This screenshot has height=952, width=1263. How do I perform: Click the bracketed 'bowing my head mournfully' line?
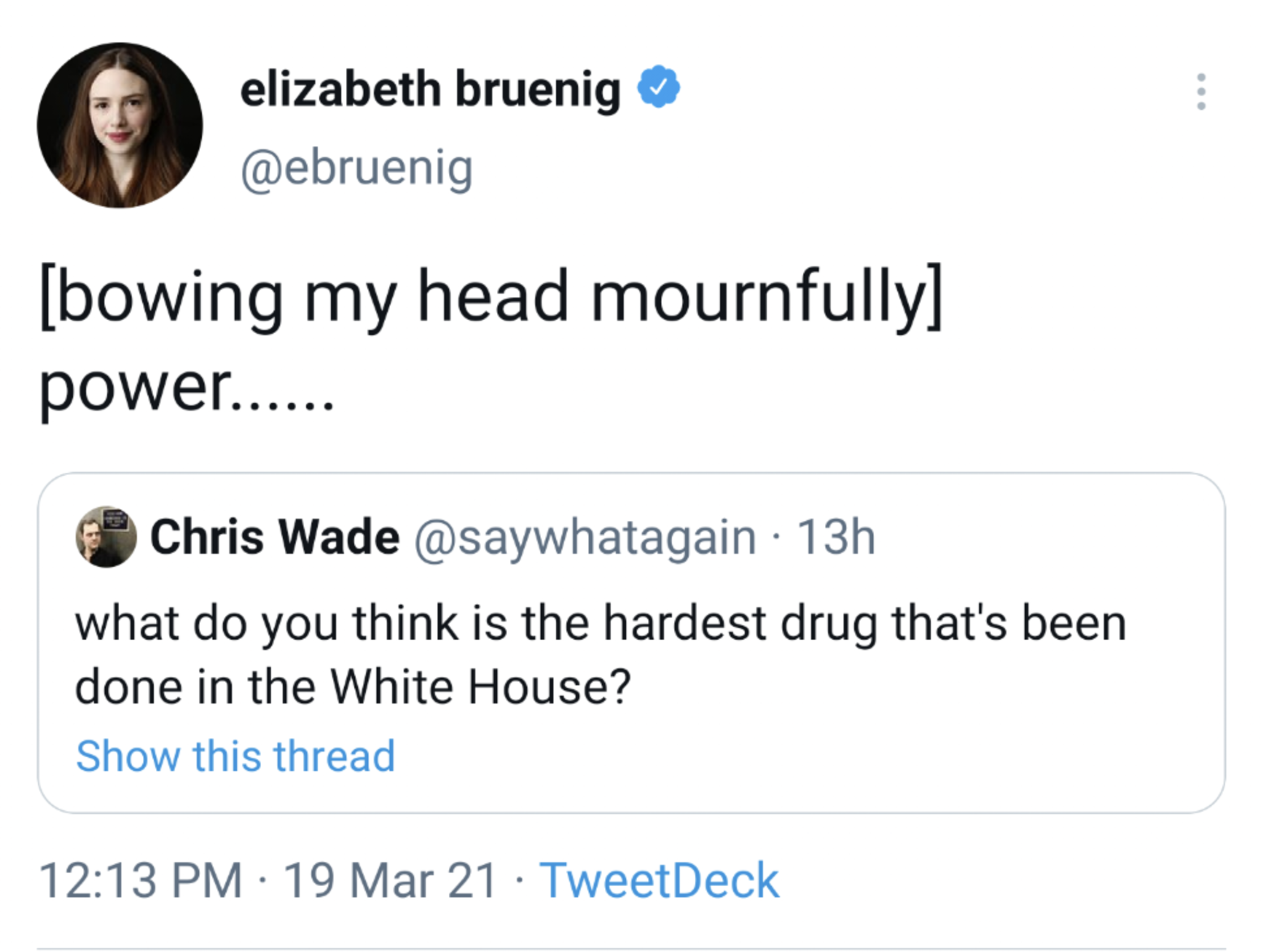(490, 298)
